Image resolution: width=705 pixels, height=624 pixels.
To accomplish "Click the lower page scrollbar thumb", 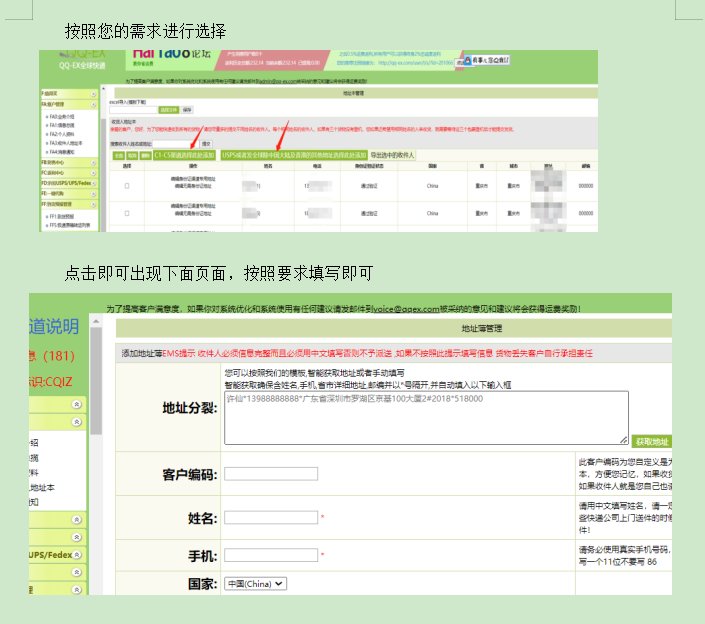I will coord(96,381).
